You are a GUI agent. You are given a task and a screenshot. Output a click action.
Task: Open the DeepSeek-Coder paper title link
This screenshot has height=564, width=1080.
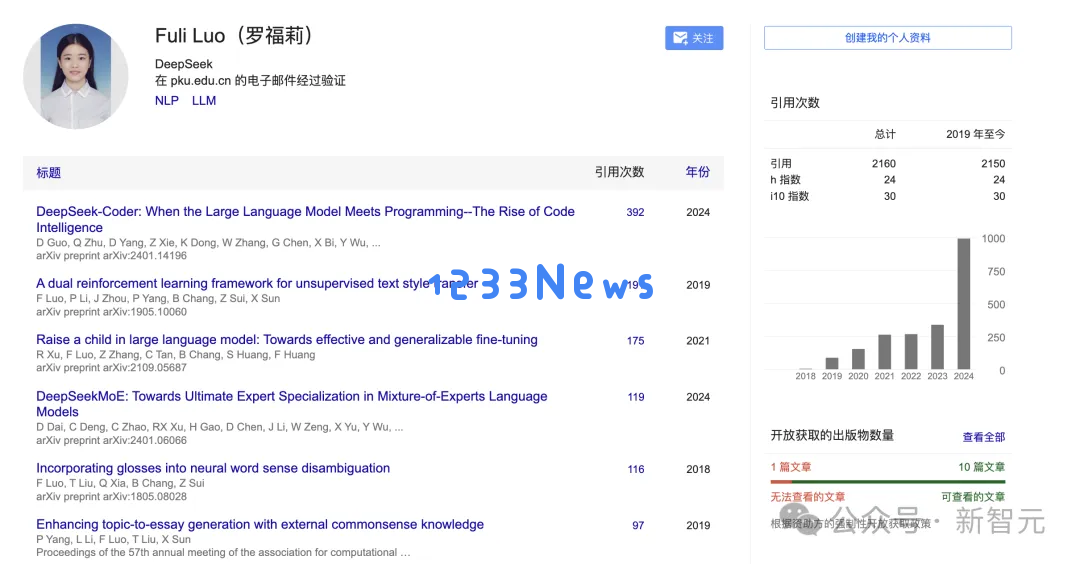pos(305,220)
